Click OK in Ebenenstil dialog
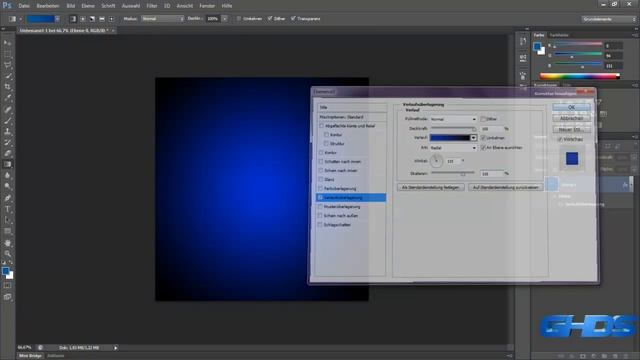640x360 pixels. pos(571,107)
